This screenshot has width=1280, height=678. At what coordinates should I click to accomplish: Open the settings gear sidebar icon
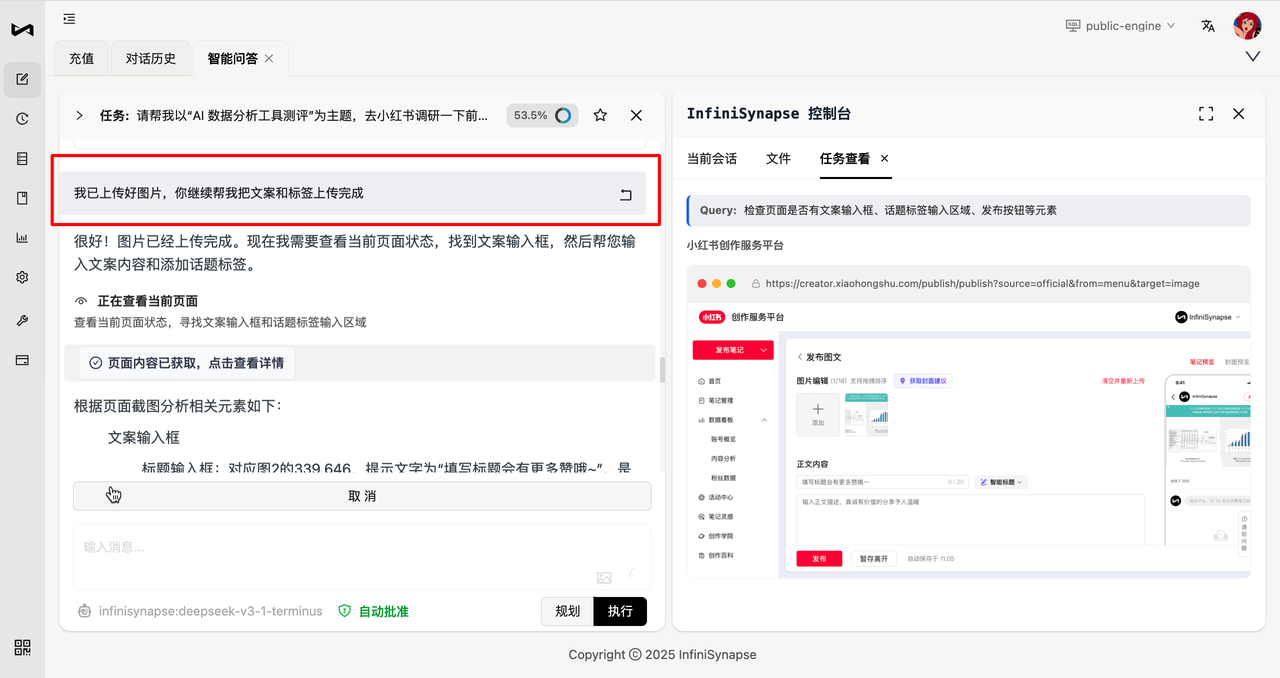coord(22,278)
